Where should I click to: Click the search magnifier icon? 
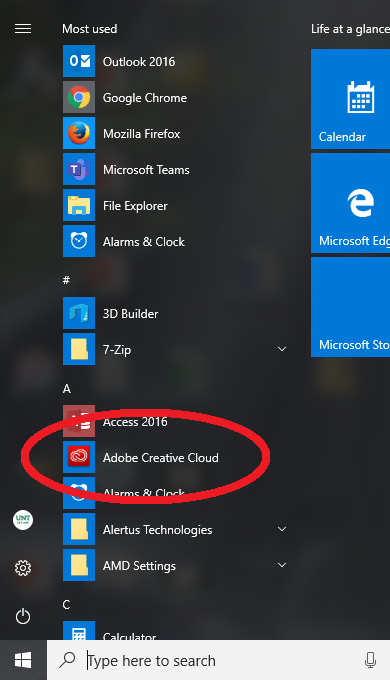(67, 660)
